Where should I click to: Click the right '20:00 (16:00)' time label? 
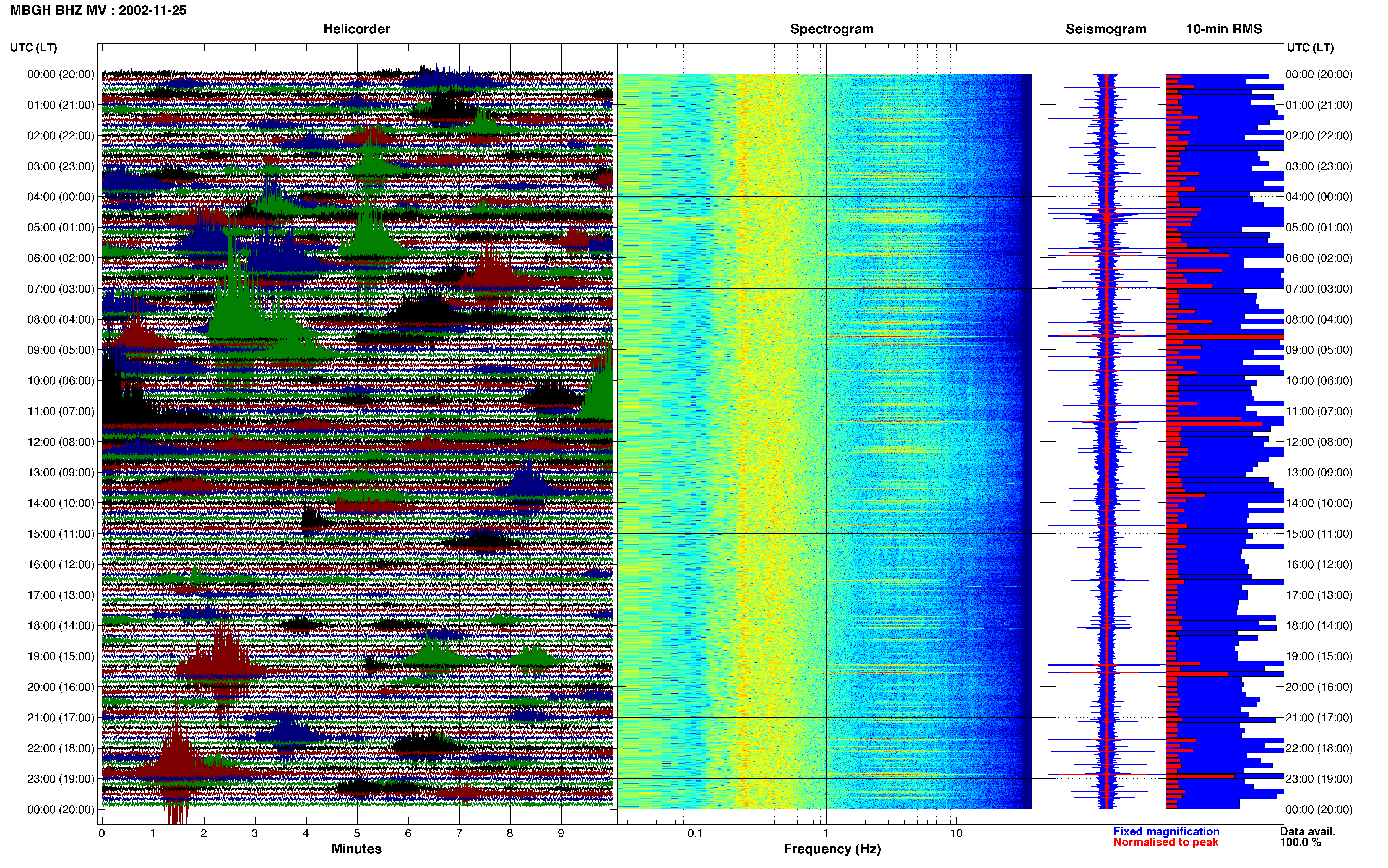1319,687
